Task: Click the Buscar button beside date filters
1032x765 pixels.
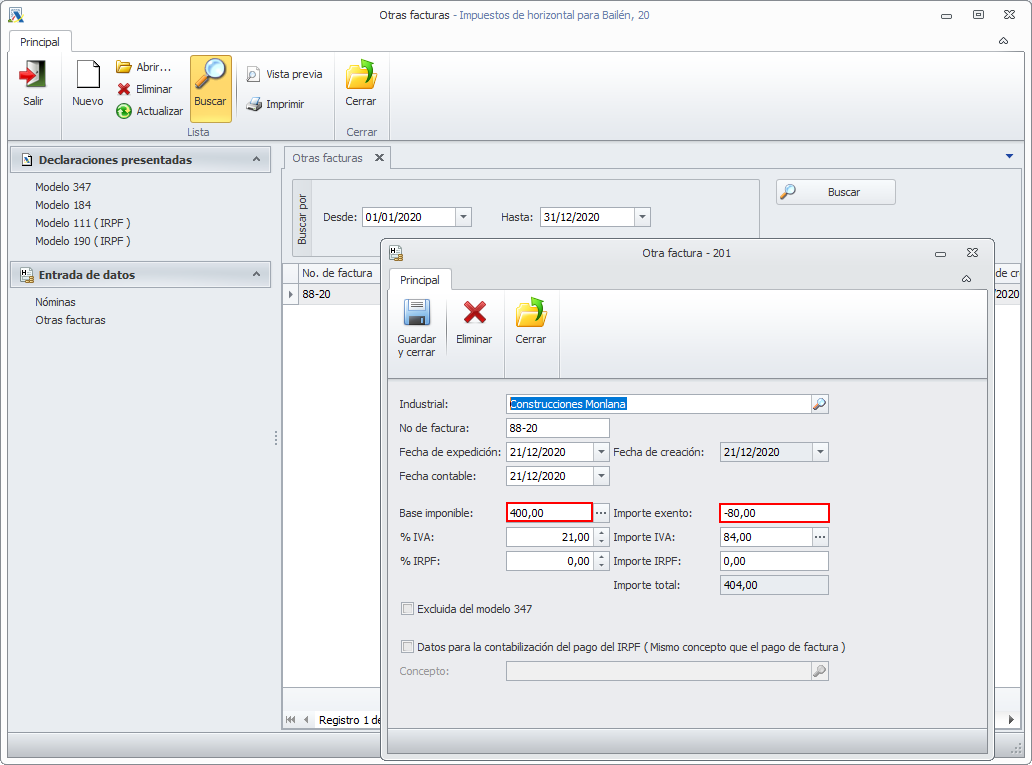Action: [836, 192]
